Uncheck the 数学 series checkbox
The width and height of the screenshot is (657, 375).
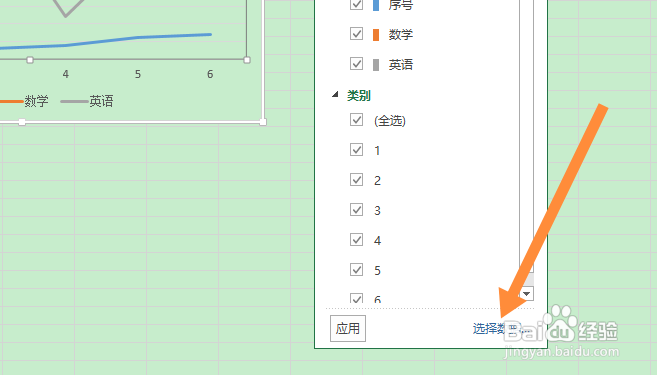(357, 34)
